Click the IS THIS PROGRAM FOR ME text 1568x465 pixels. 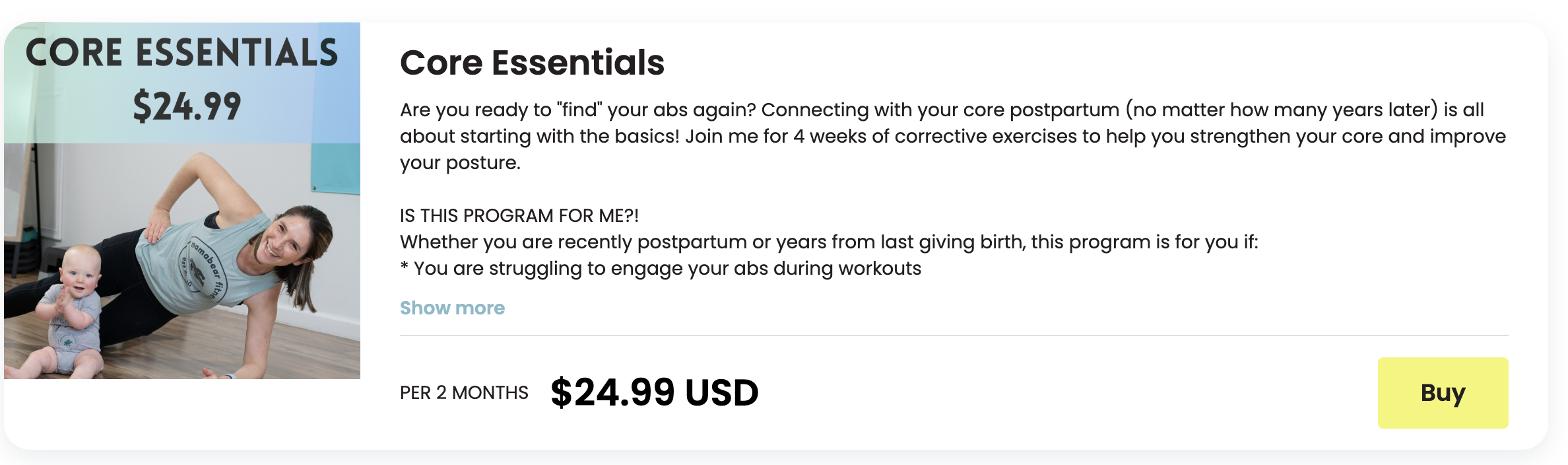click(519, 215)
